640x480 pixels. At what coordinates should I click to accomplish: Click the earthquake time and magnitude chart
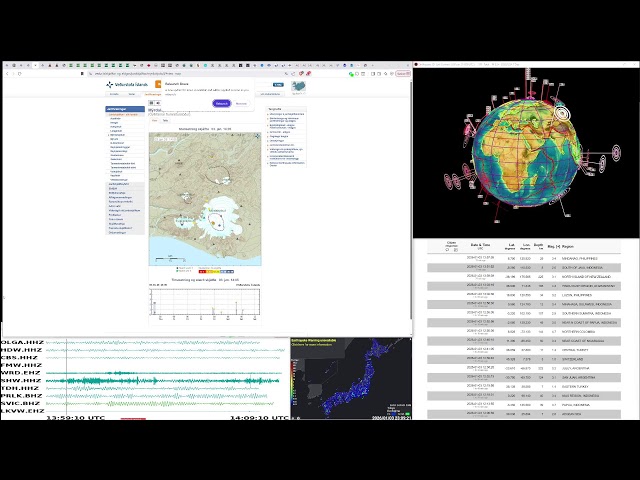[205, 303]
